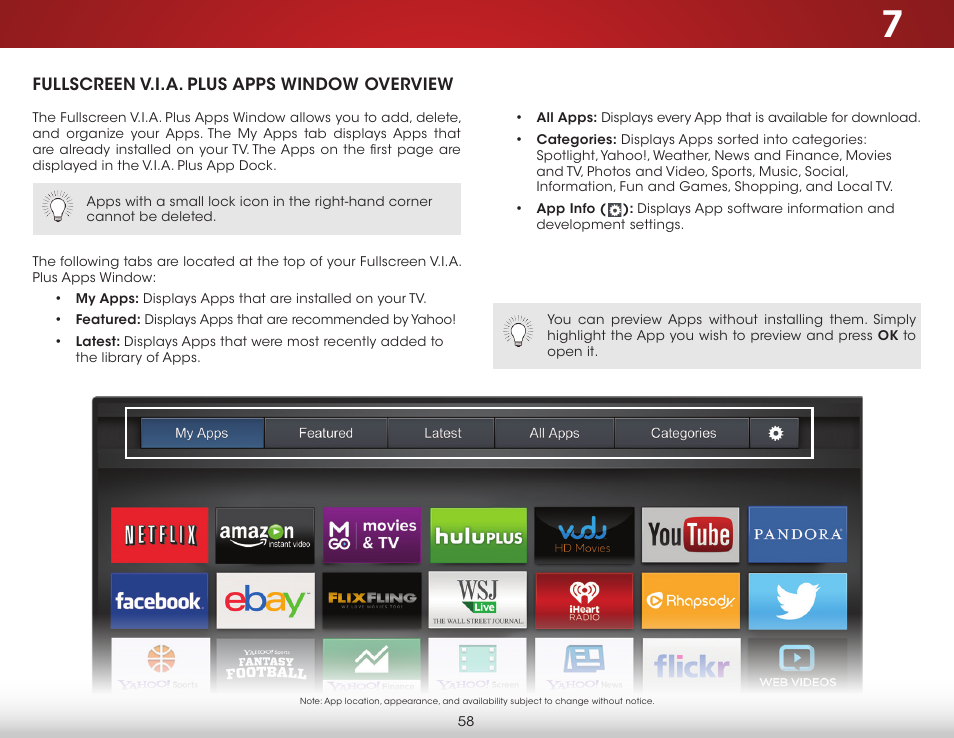Click the bold 'OK' in preview tip

tap(888, 335)
